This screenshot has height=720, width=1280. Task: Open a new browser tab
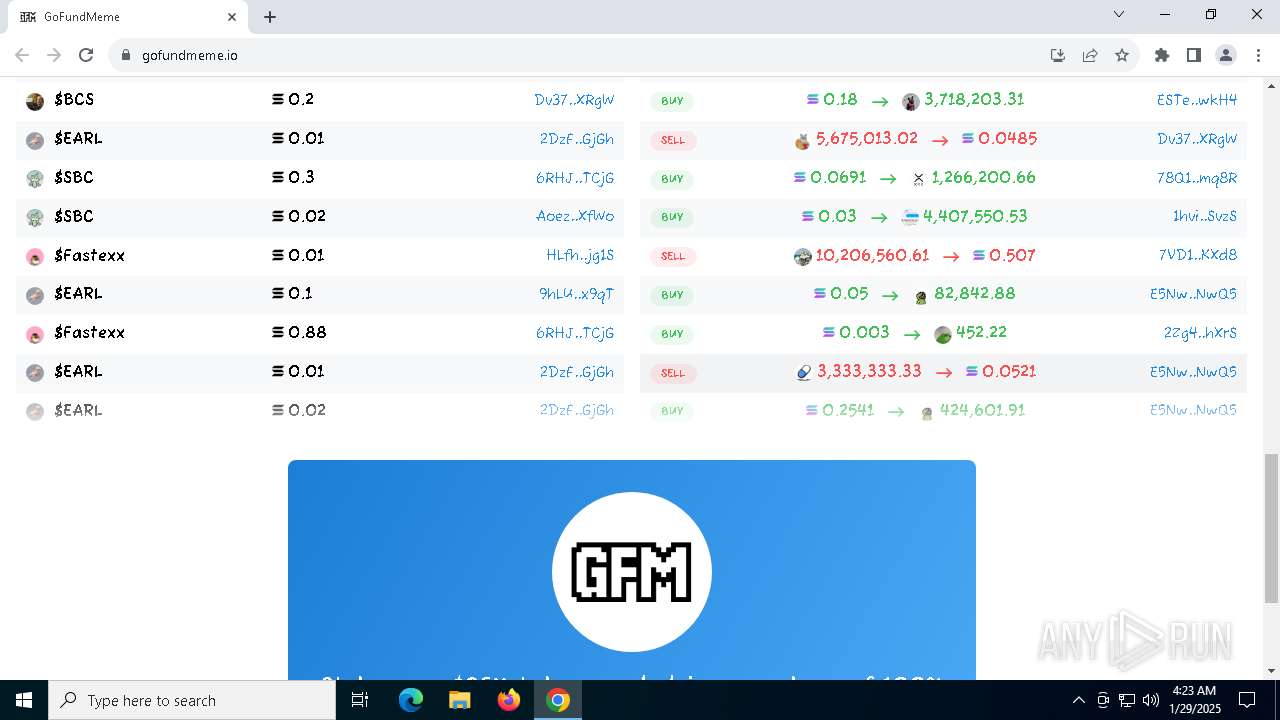pyautogui.click(x=270, y=17)
